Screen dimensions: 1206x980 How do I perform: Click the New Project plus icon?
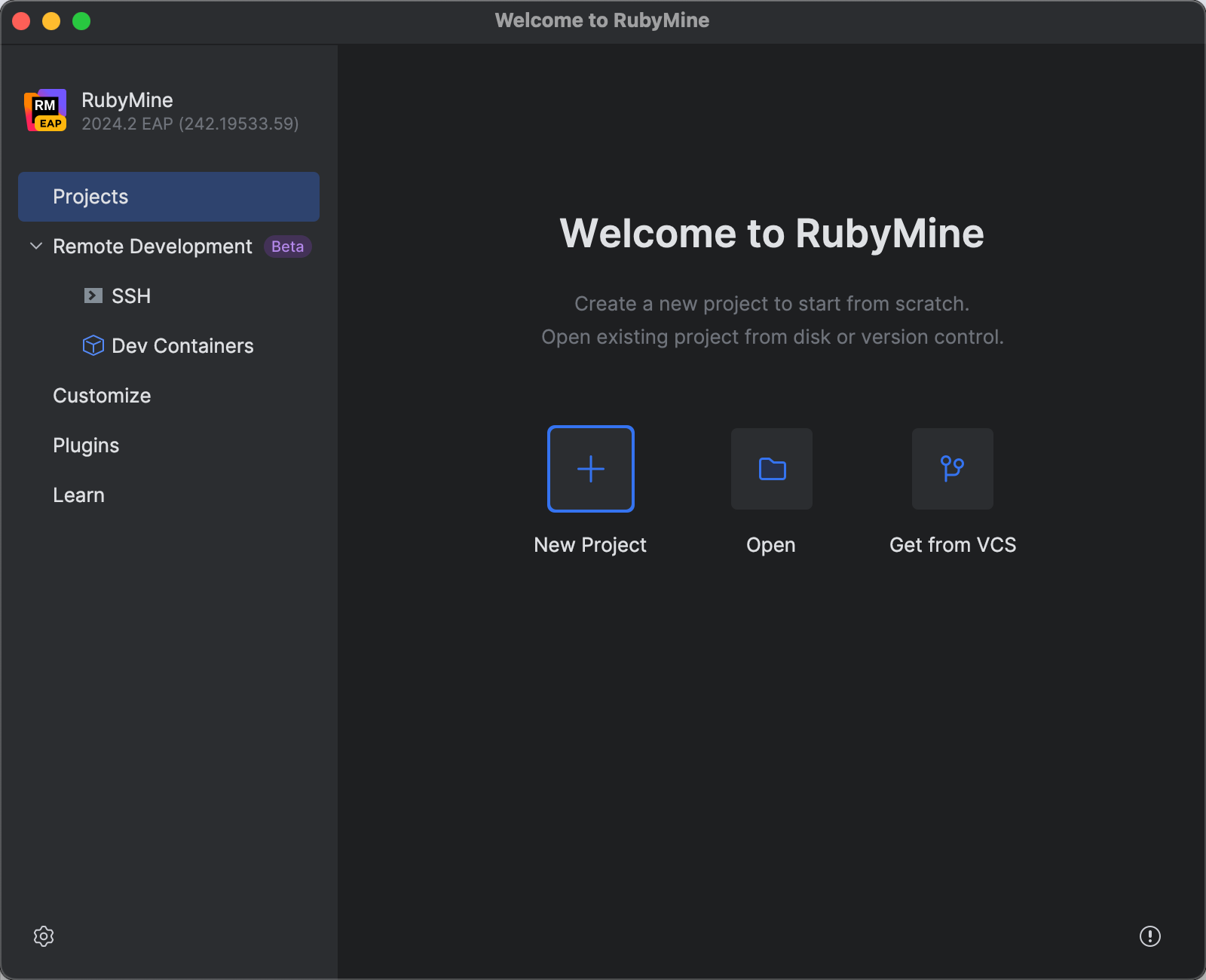point(590,468)
